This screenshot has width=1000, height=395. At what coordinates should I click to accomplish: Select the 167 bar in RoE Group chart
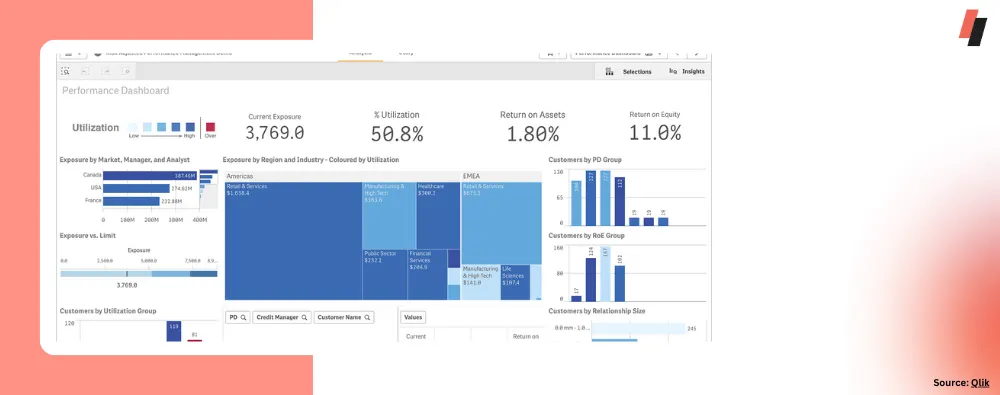pos(605,274)
